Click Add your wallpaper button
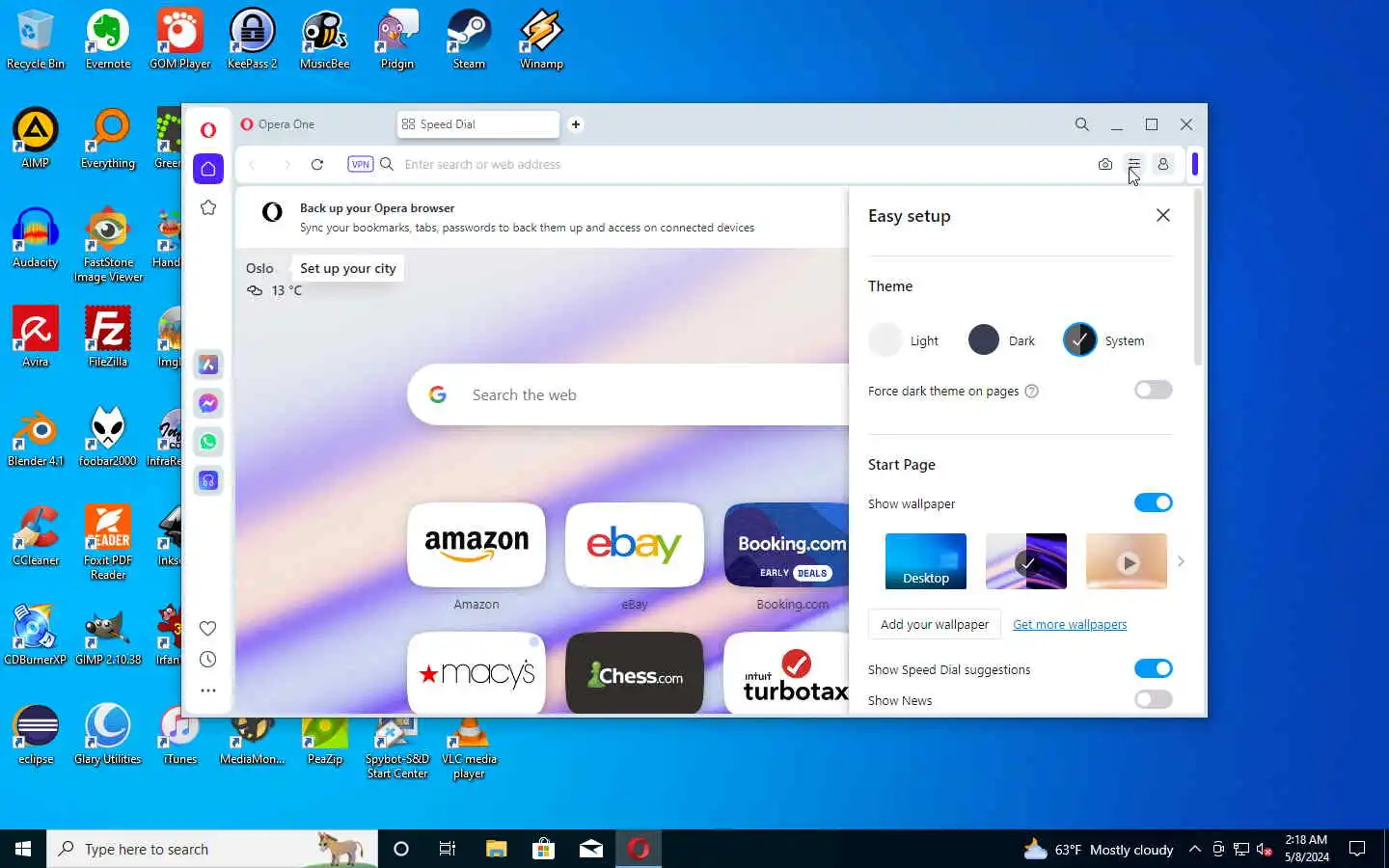 point(935,624)
